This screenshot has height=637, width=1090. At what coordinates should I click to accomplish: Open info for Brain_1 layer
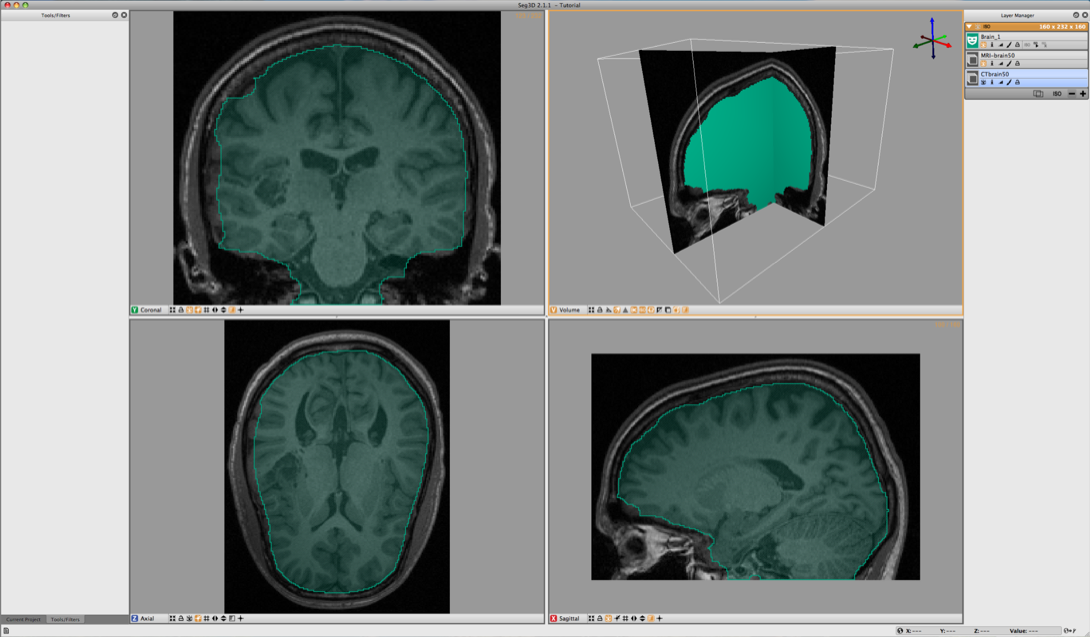click(992, 45)
